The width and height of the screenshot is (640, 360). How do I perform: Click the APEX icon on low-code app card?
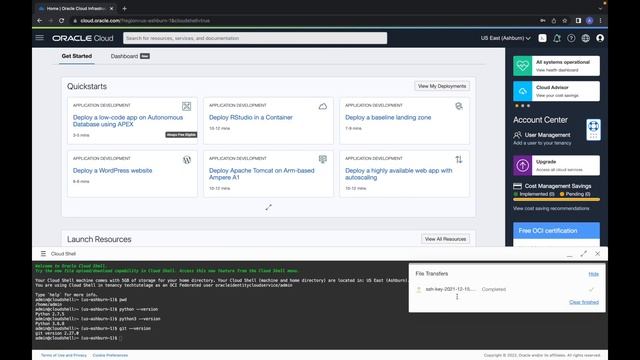[x=187, y=107]
